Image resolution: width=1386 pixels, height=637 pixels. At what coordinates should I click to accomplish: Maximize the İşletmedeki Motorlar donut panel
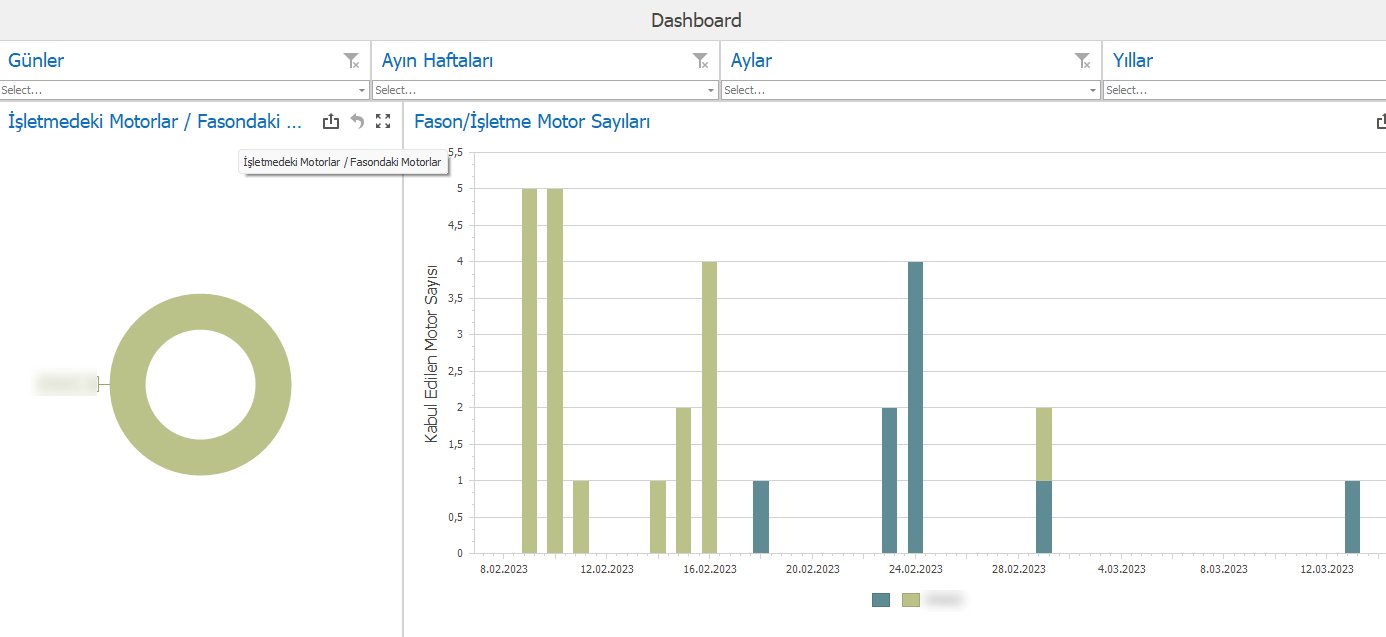383,122
